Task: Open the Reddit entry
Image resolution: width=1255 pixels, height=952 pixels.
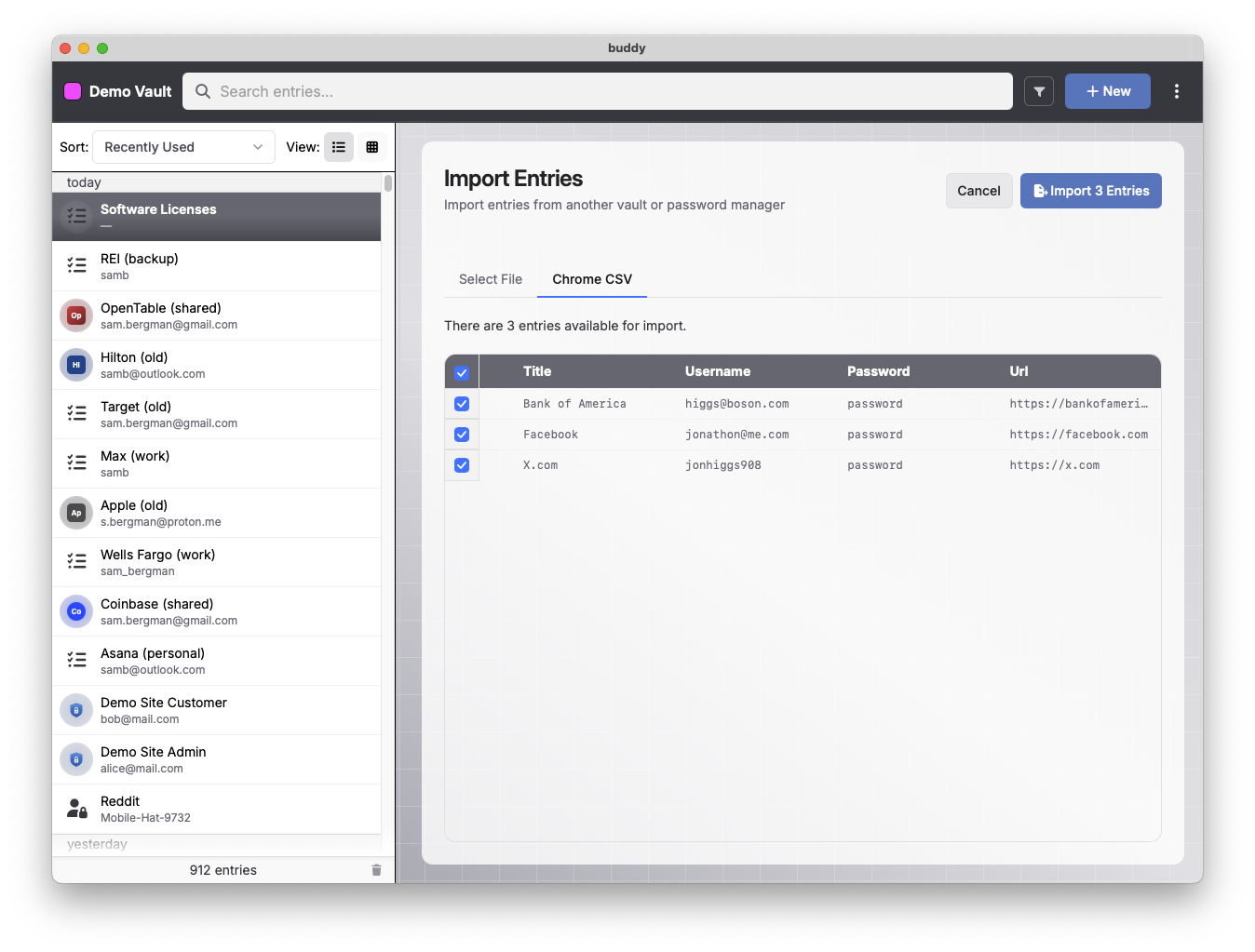Action: [x=216, y=809]
